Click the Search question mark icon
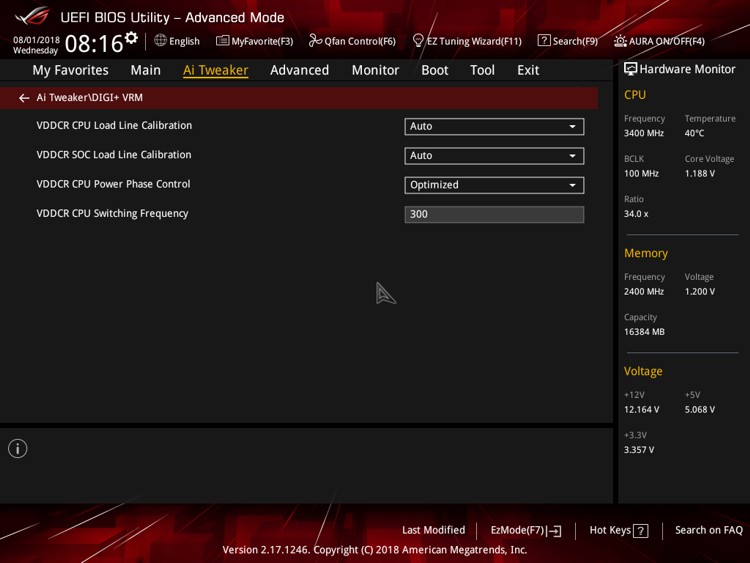750x563 pixels. [544, 41]
